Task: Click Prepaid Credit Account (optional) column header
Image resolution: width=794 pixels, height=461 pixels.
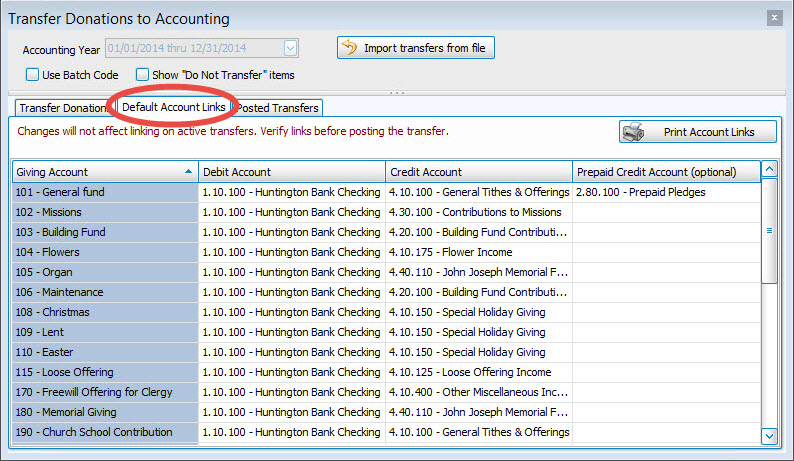Action: [x=665, y=172]
